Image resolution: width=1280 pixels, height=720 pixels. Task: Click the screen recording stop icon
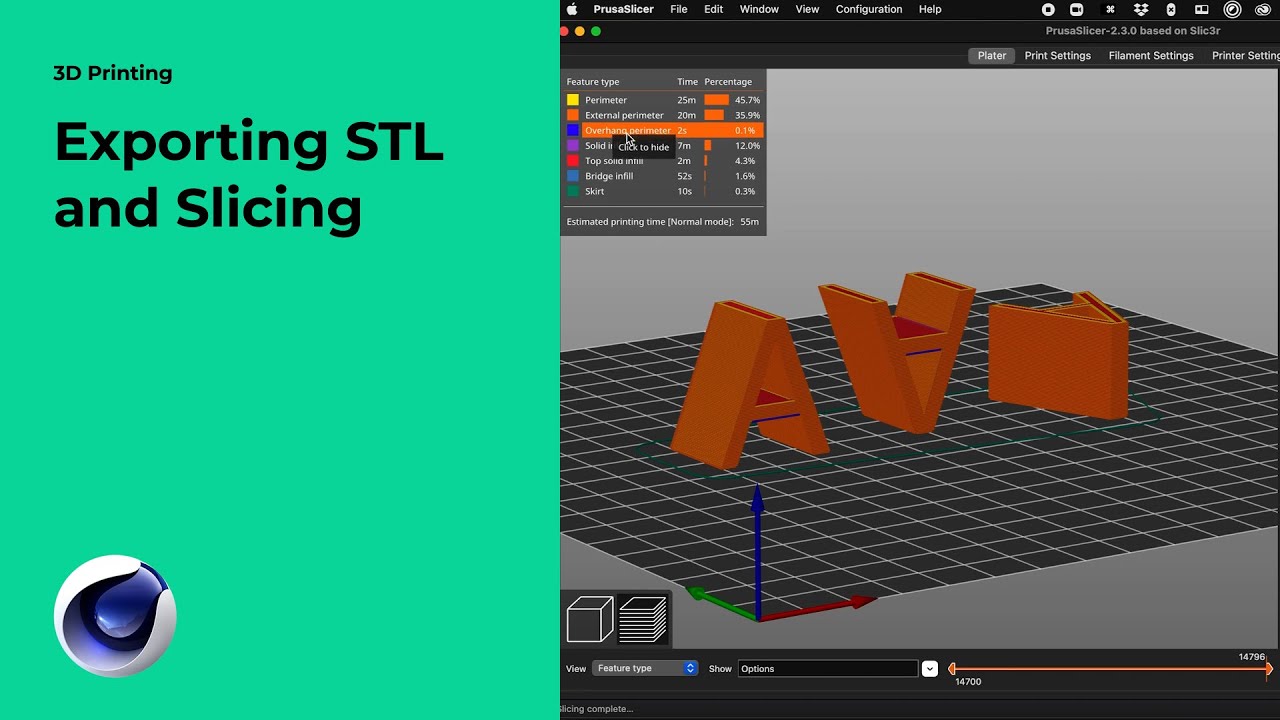click(x=1048, y=9)
